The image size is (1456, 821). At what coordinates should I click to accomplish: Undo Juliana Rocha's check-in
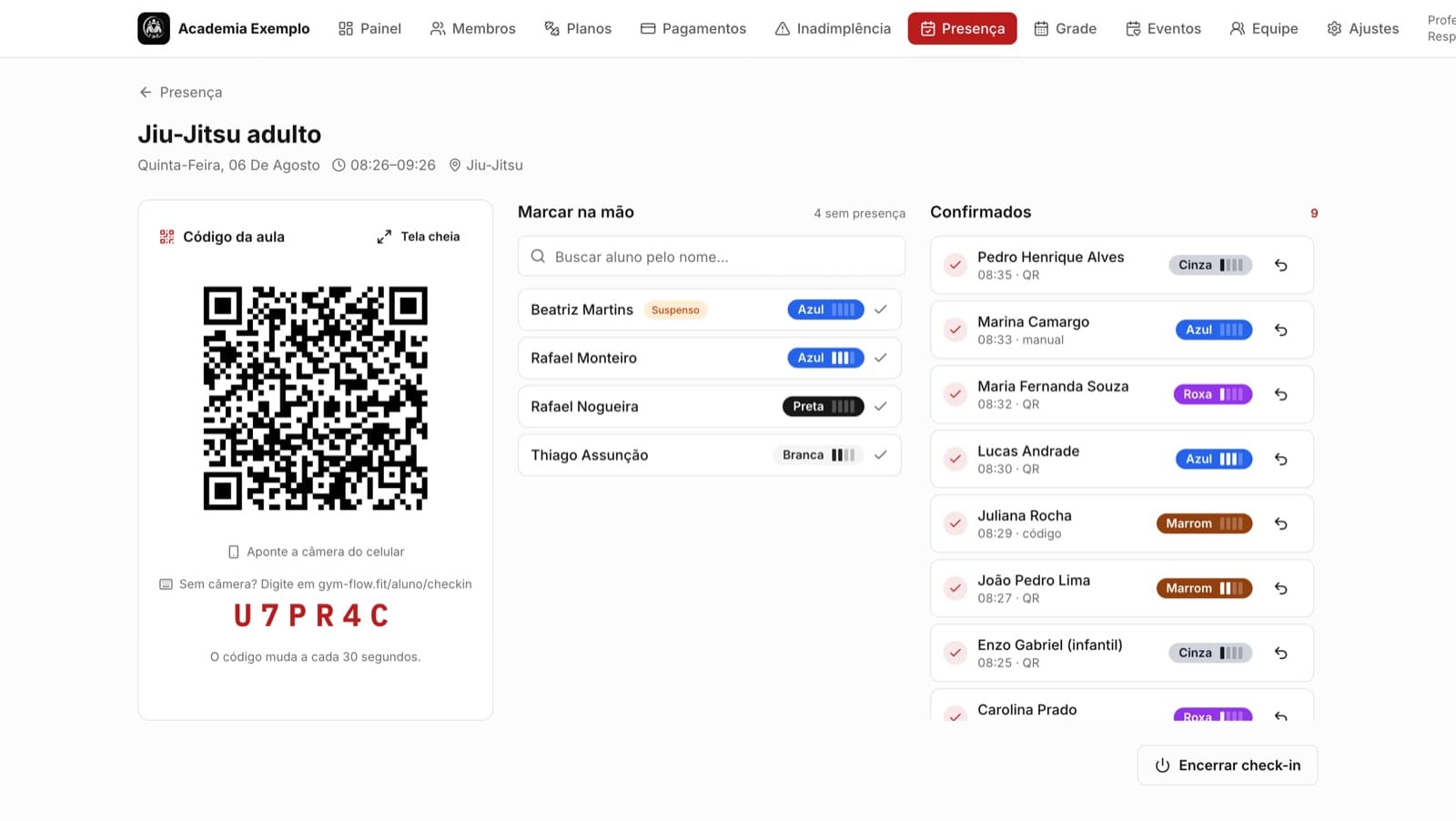(x=1280, y=524)
